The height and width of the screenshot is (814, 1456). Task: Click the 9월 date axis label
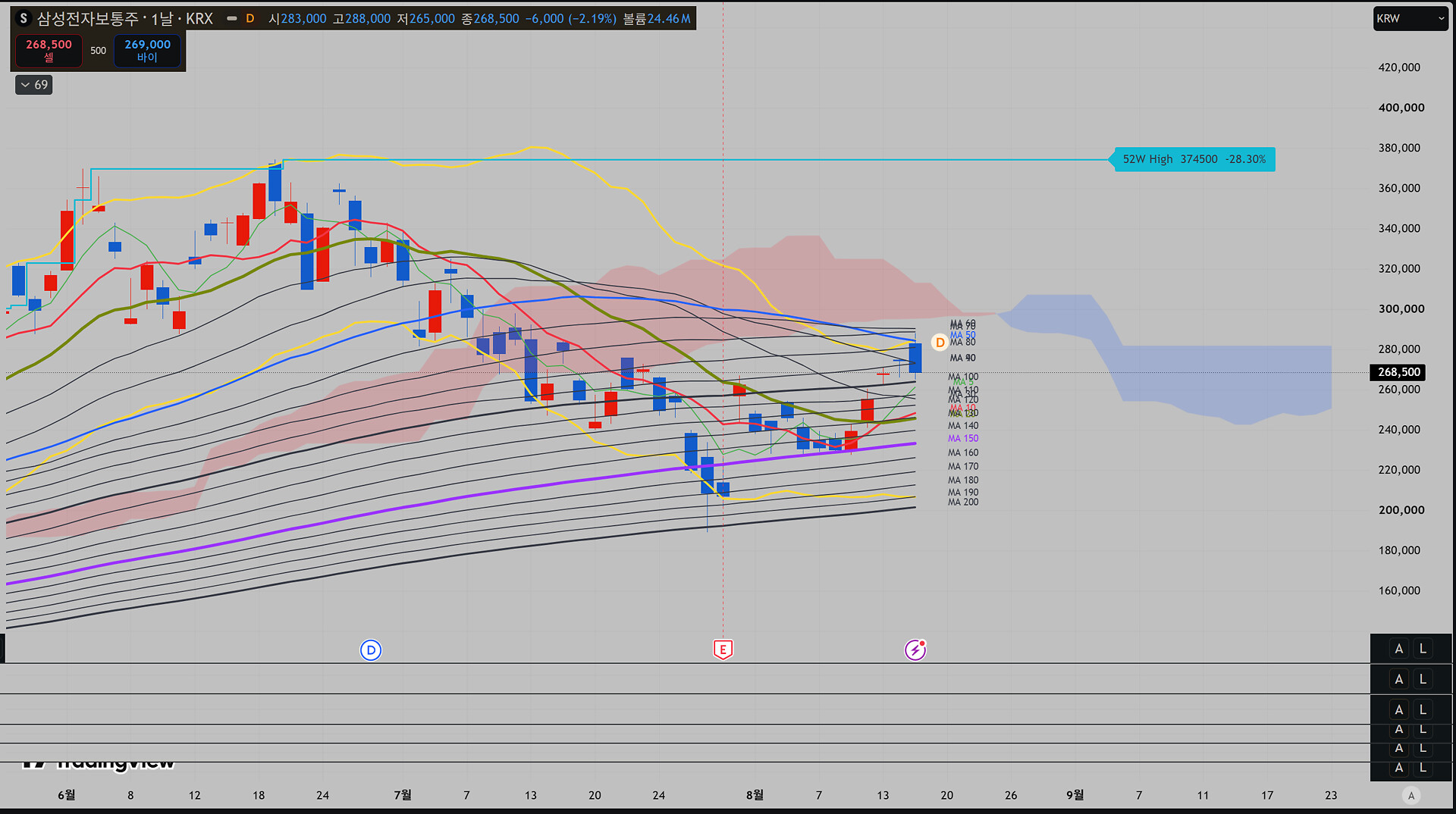pyautogui.click(x=1075, y=794)
